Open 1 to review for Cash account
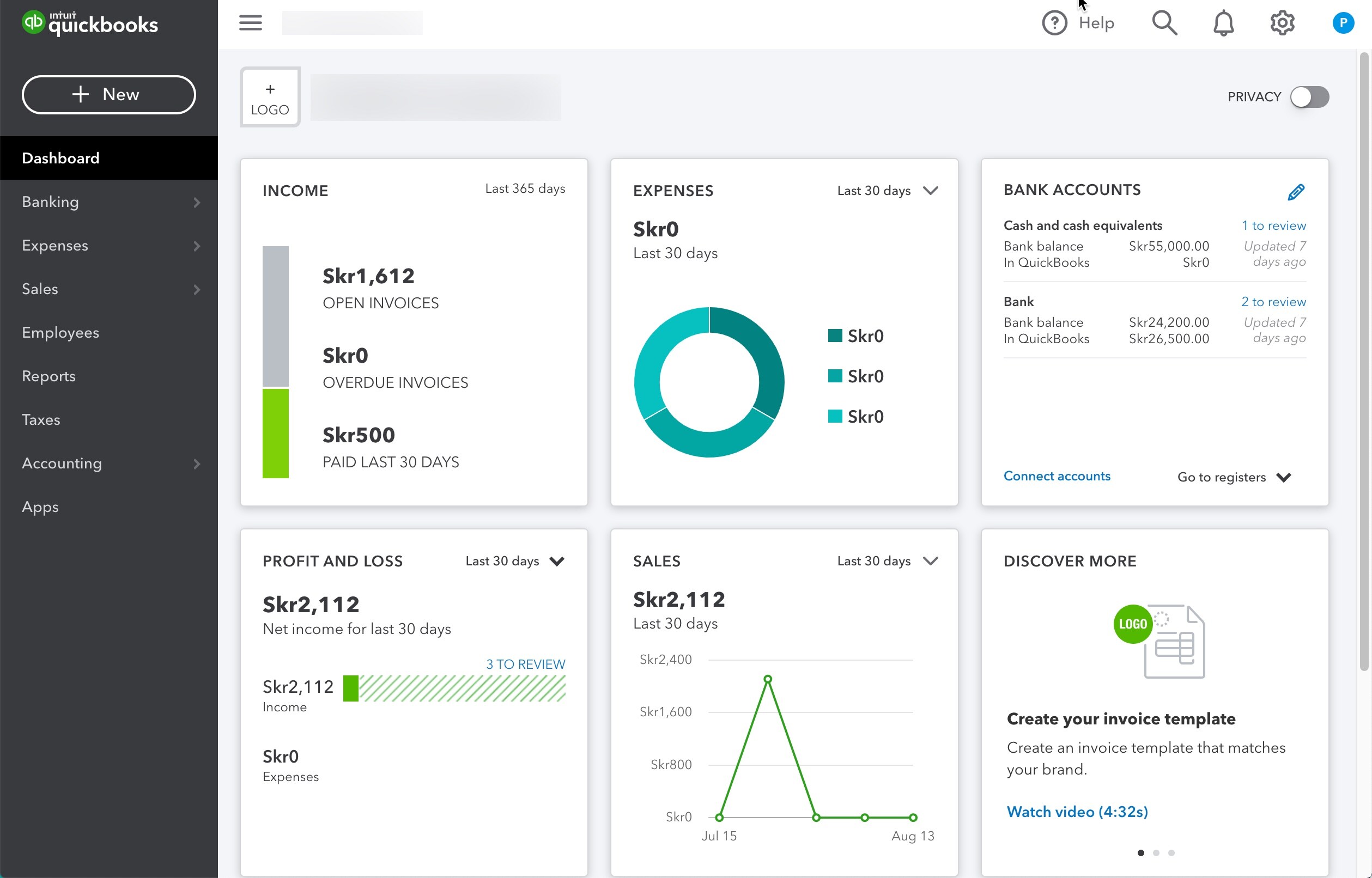Image resolution: width=1372 pixels, height=878 pixels. [x=1274, y=226]
